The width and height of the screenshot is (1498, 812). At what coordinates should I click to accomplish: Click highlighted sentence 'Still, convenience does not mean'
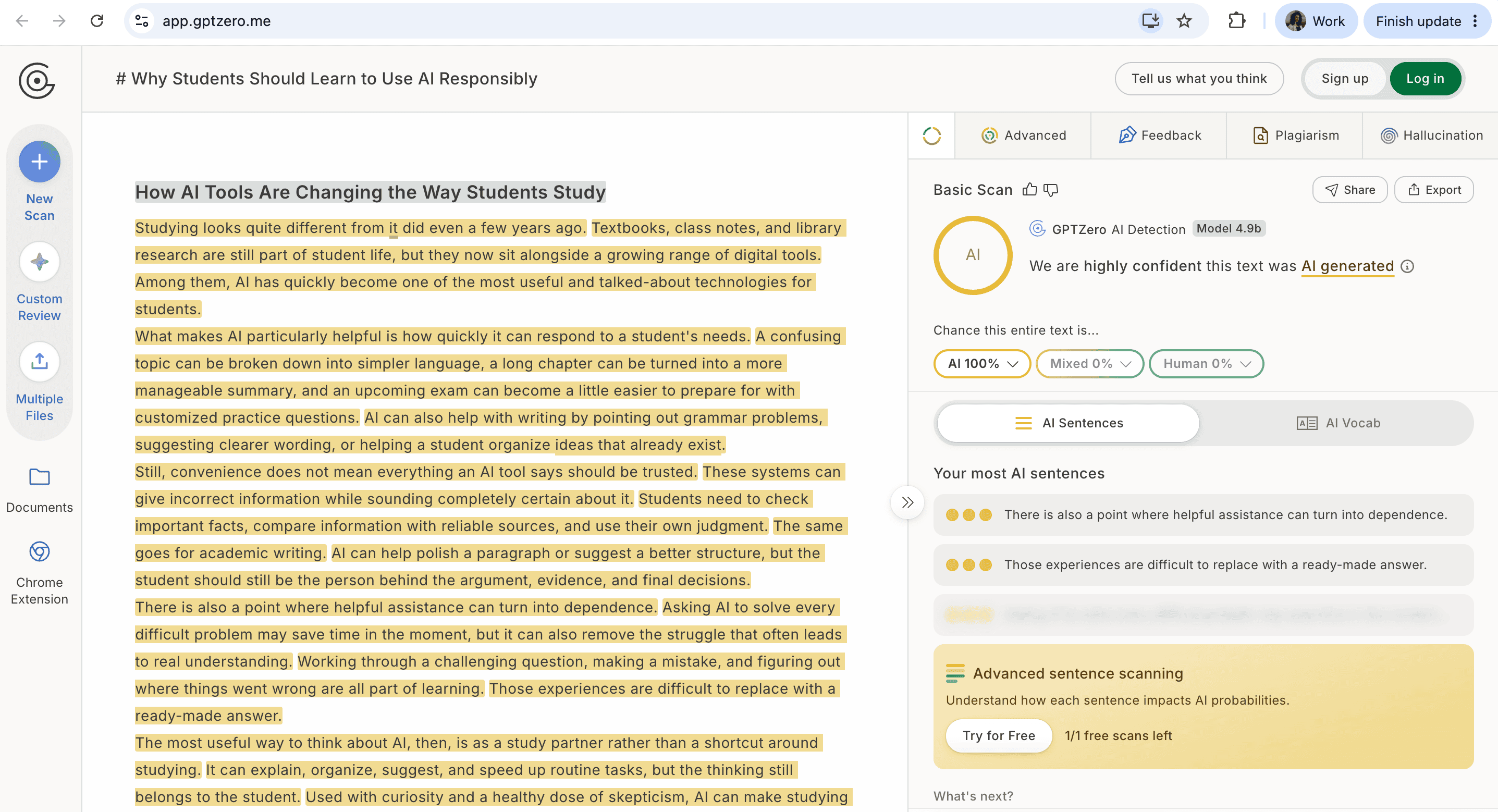pyautogui.click(x=416, y=472)
